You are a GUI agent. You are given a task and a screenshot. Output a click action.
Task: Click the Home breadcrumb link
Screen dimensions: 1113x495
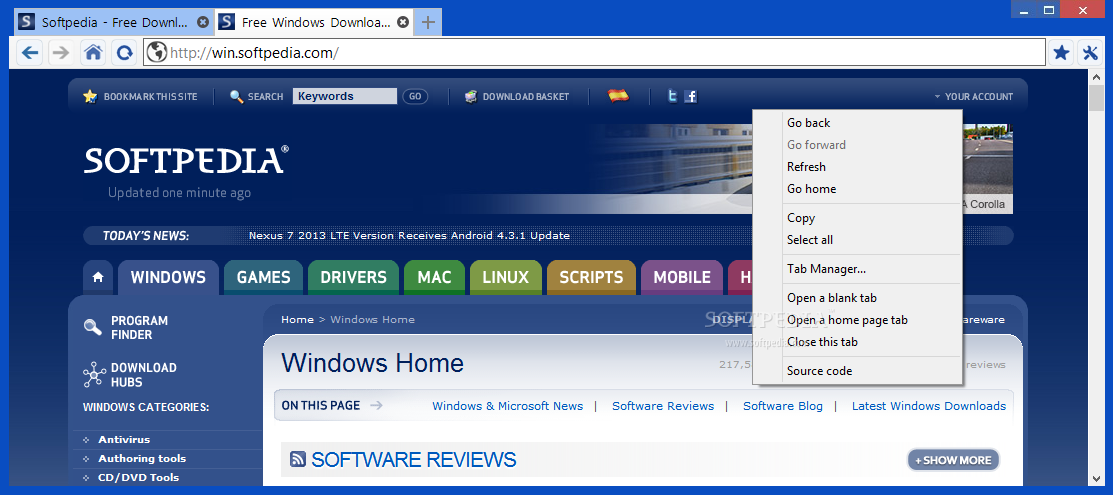[297, 320]
